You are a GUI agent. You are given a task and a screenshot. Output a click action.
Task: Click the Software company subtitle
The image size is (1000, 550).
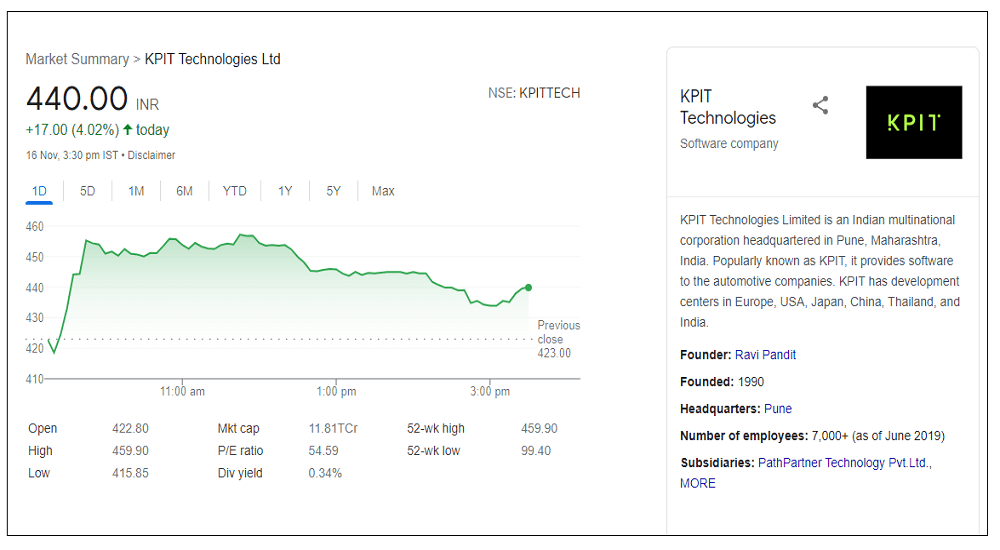click(729, 144)
